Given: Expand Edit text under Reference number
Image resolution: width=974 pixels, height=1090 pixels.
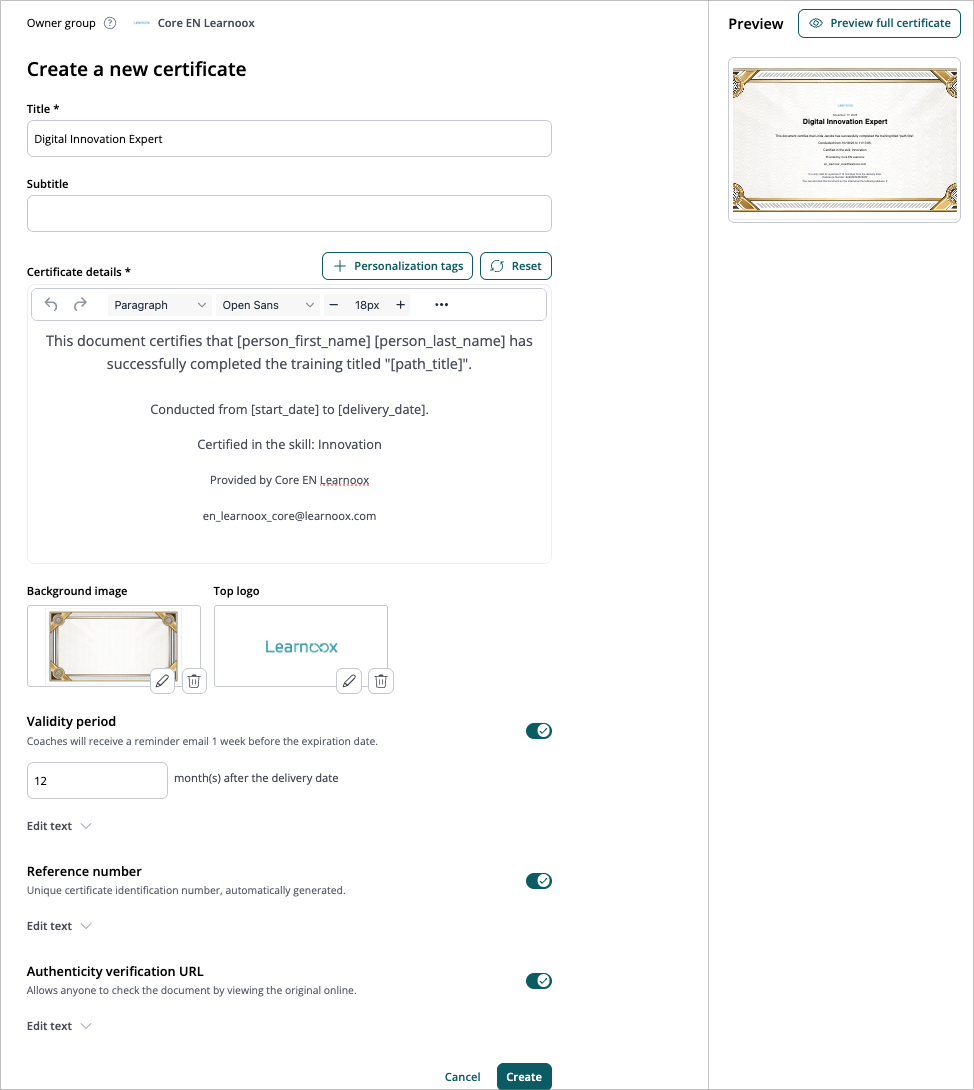Looking at the screenshot, I should (59, 926).
